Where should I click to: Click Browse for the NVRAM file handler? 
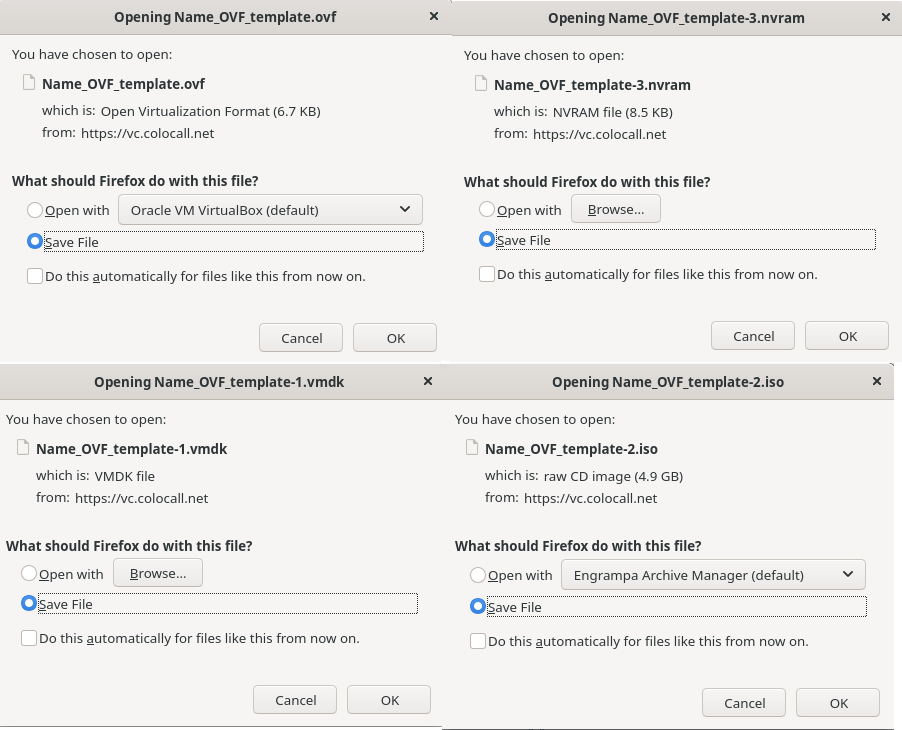tap(615, 209)
